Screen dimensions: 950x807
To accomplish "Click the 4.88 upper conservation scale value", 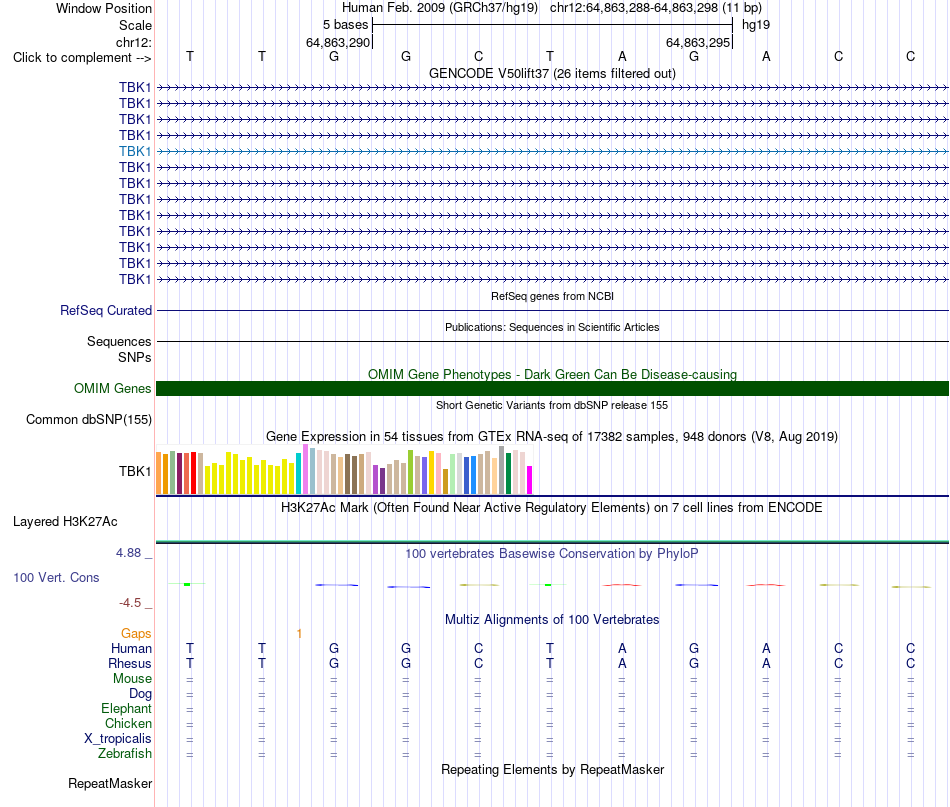I will coord(128,553).
